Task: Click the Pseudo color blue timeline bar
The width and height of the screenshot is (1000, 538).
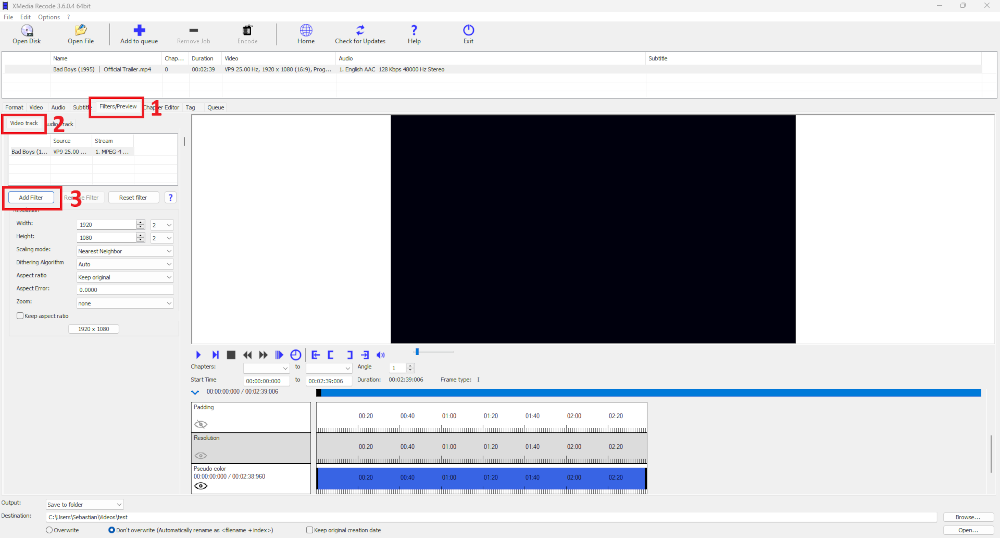Action: click(x=482, y=479)
